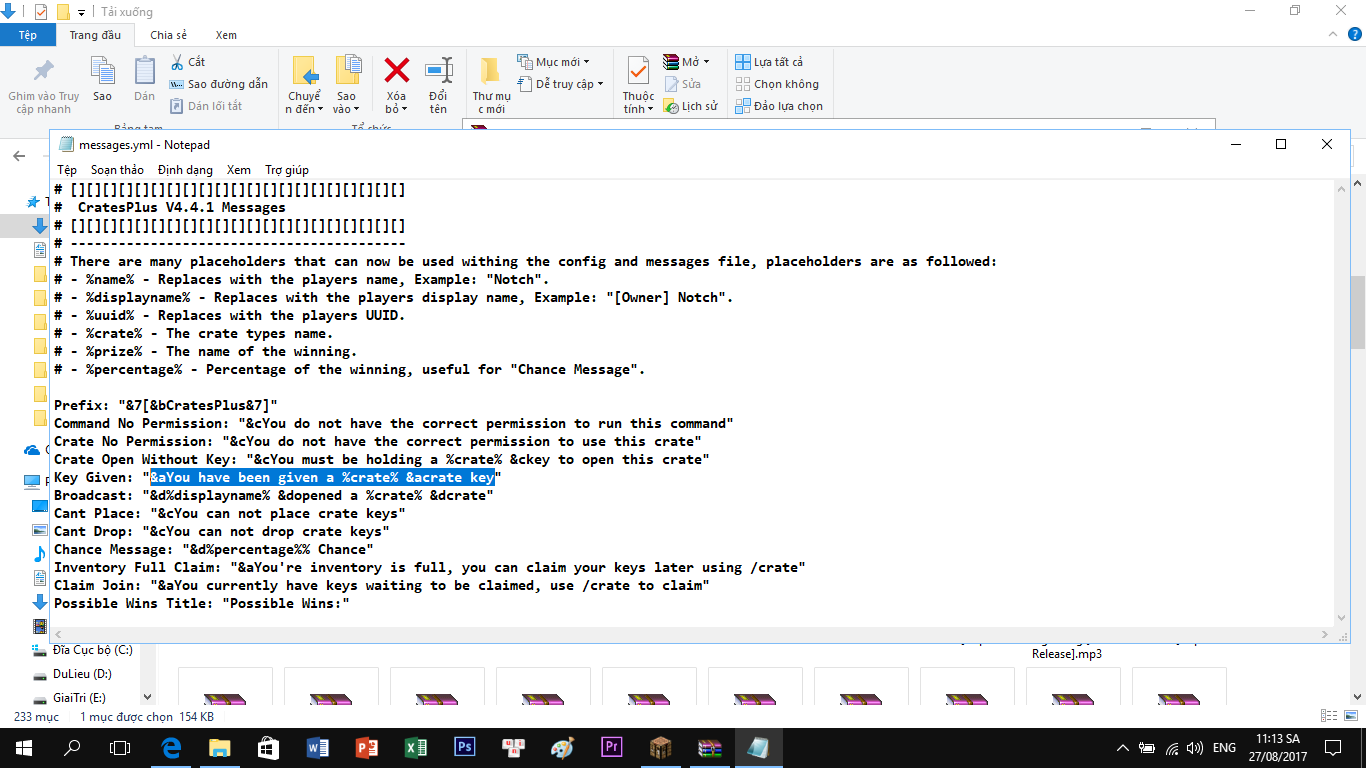Click the Cắt scissors icon
1366x768 pixels.
coord(177,62)
